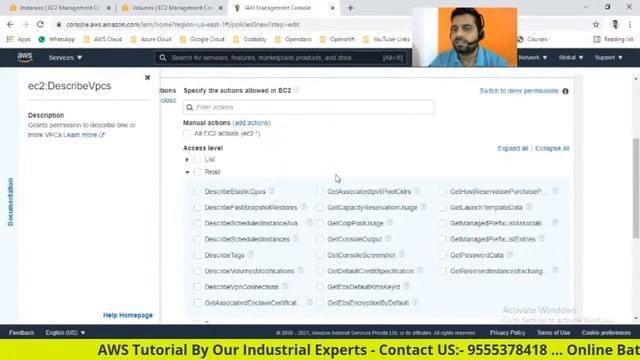Open Chrome menu three dots

(630, 24)
